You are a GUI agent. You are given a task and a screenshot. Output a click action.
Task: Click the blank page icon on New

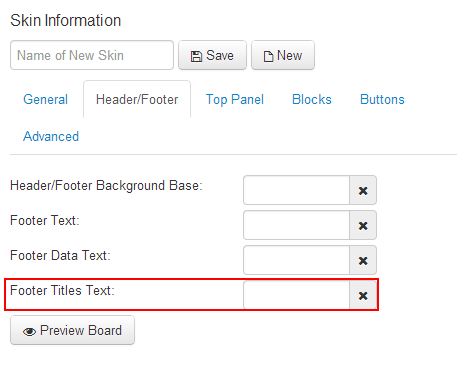[268, 56]
